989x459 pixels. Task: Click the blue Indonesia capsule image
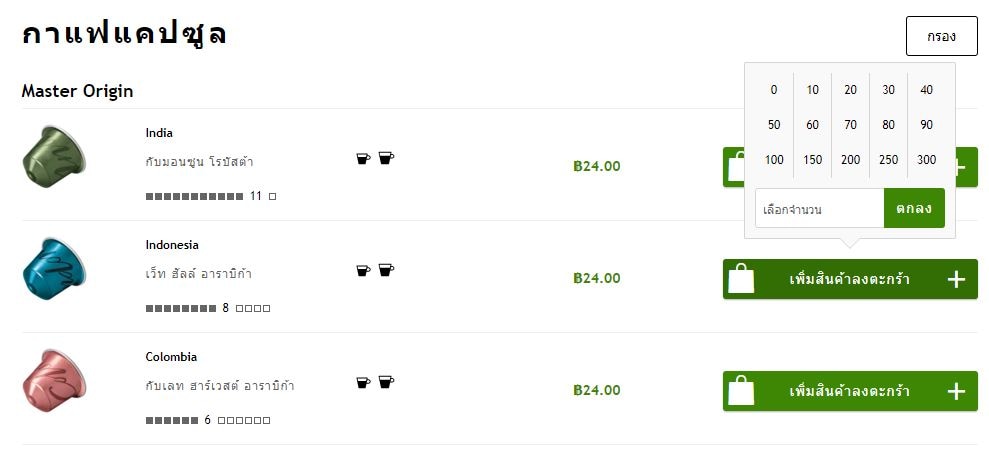[x=55, y=268]
